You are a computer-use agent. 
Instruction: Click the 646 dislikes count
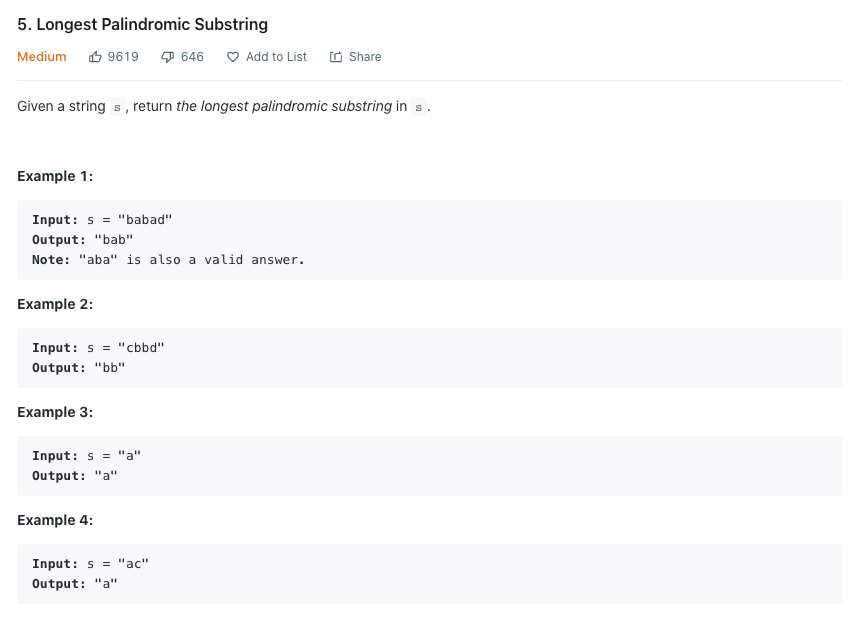(x=192, y=57)
